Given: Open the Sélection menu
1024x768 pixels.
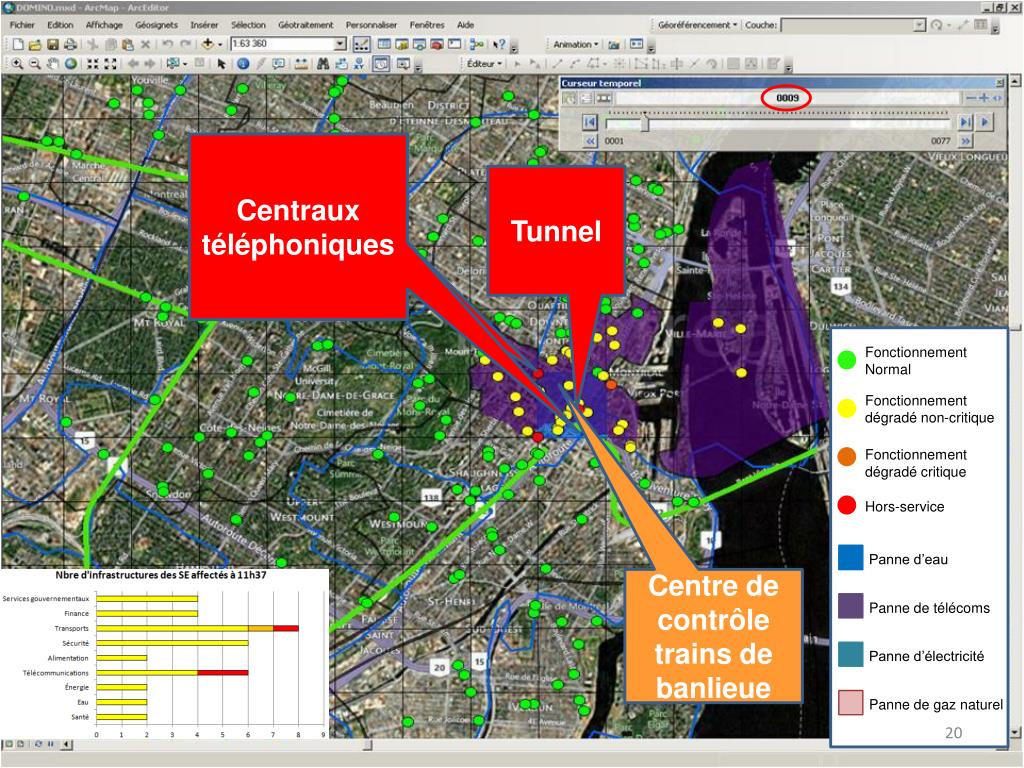Looking at the screenshot, I should click(248, 25).
